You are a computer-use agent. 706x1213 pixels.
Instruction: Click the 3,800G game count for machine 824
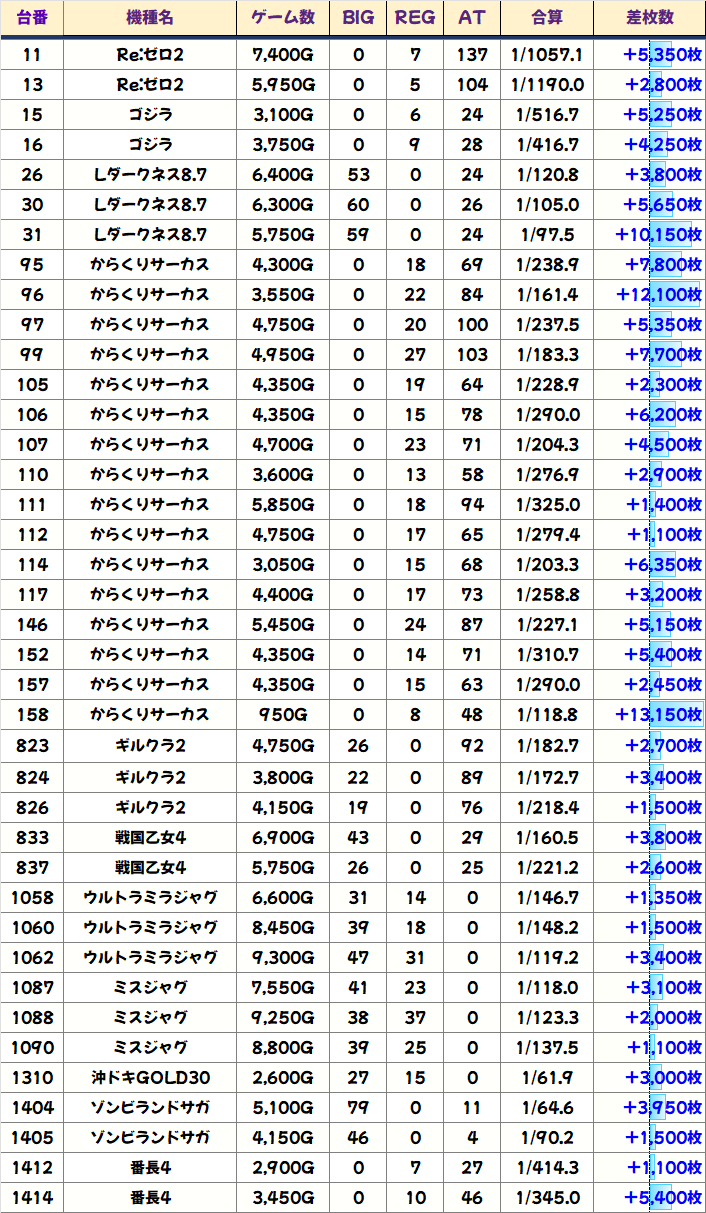tap(284, 777)
